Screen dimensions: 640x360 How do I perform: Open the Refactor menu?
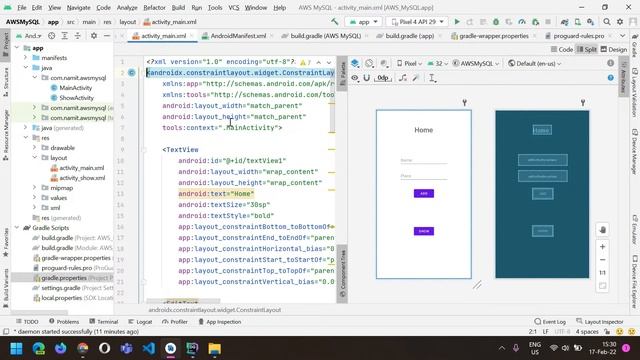[x=154, y=7]
